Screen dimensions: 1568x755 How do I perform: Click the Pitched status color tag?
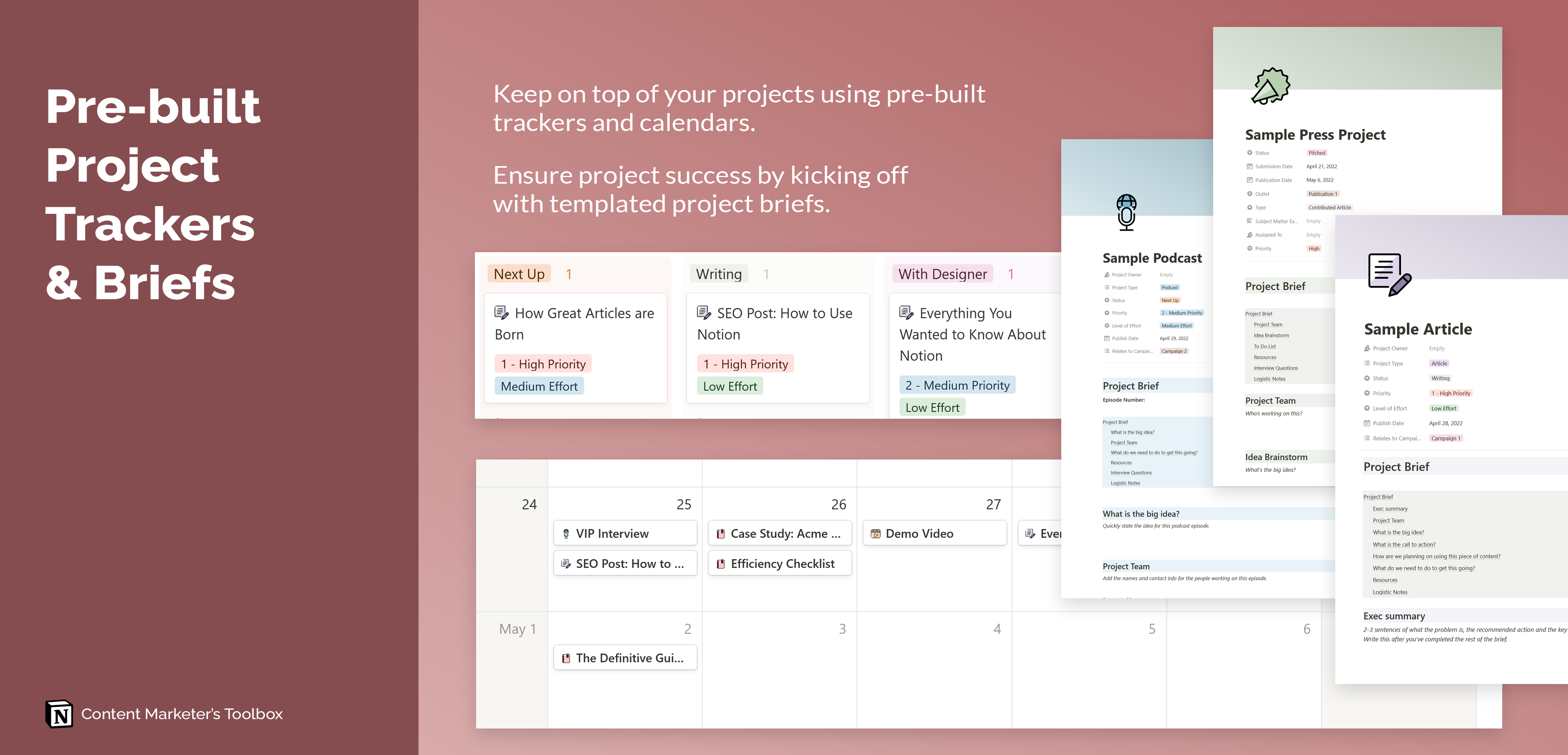(x=1317, y=153)
